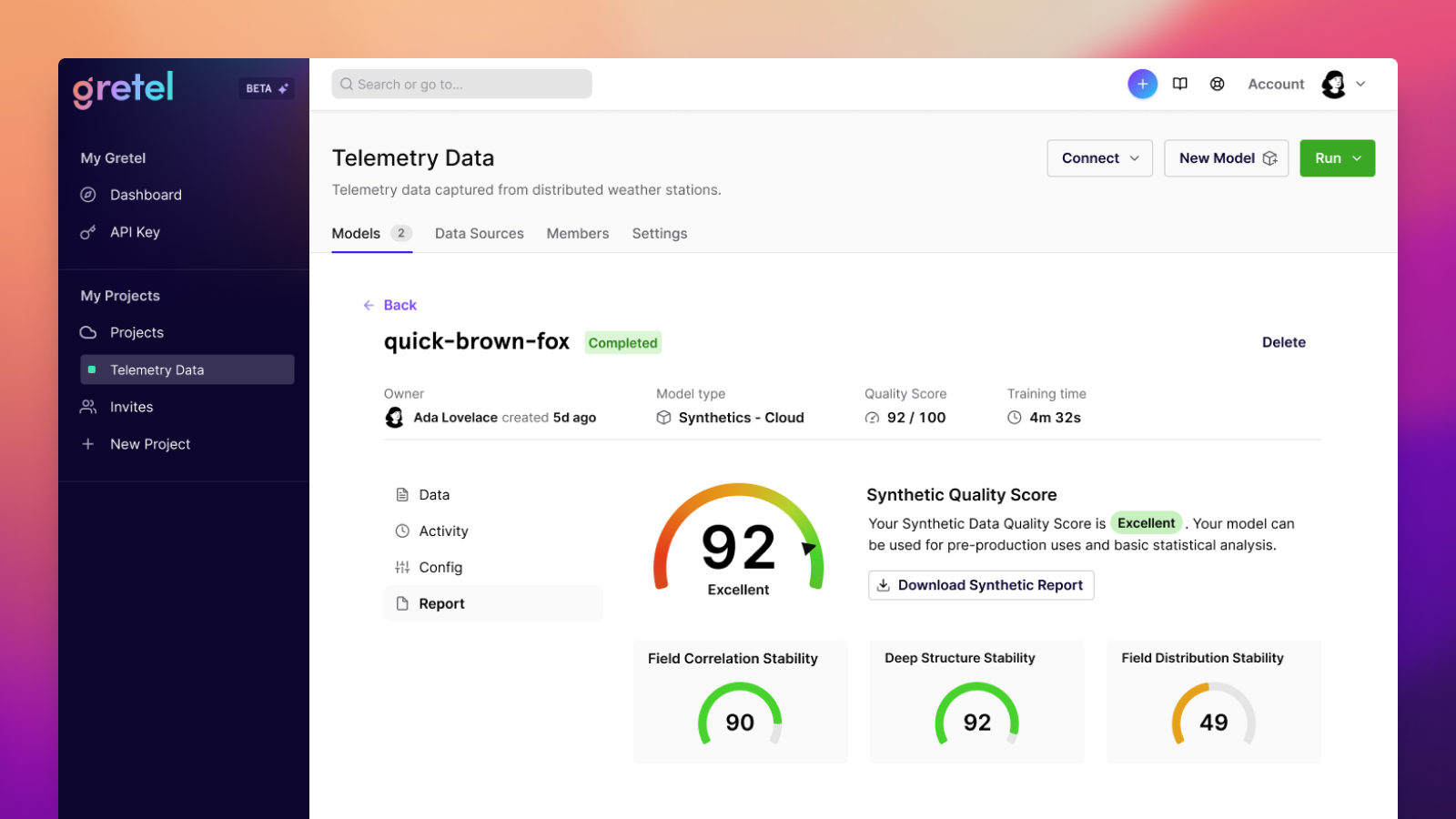Open the API Key page
Image resolution: width=1456 pixels, height=819 pixels.
135,232
